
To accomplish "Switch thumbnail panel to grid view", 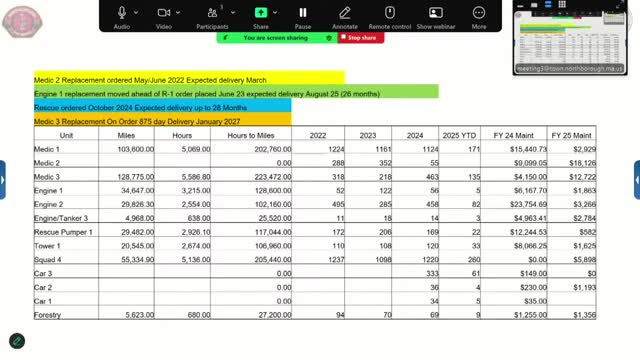I will (562, 4).
